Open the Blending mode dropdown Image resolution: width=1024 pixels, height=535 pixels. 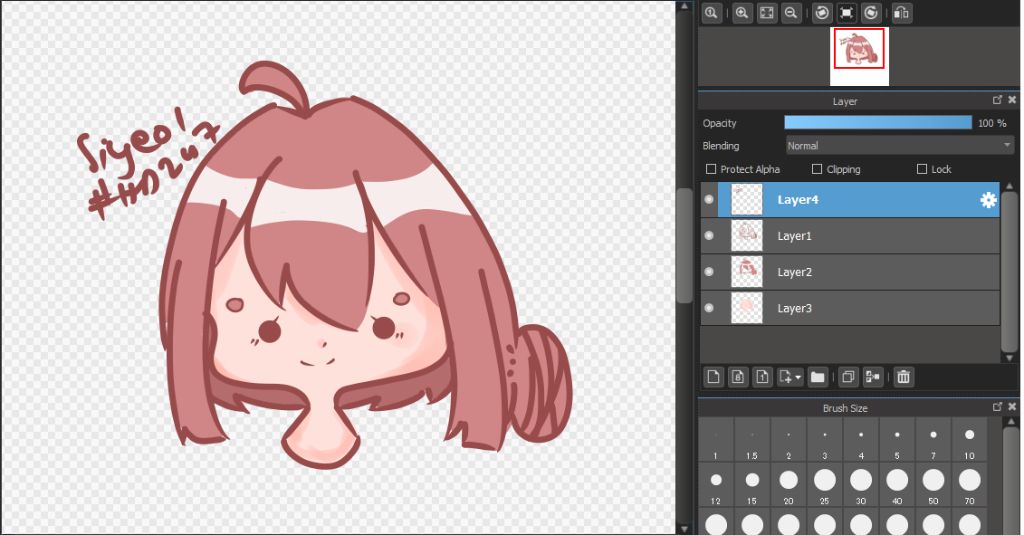[899, 146]
